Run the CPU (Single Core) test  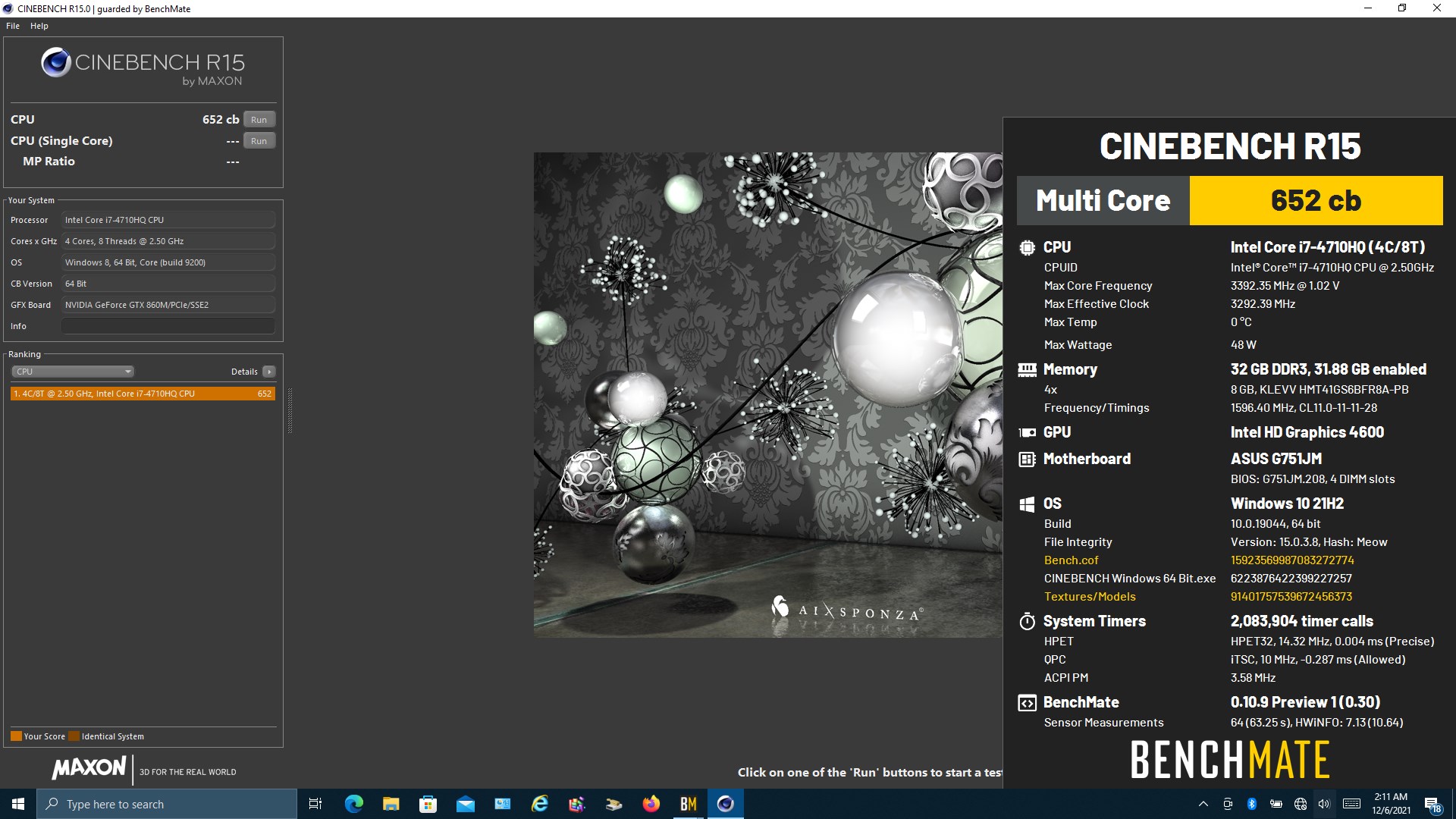click(259, 141)
